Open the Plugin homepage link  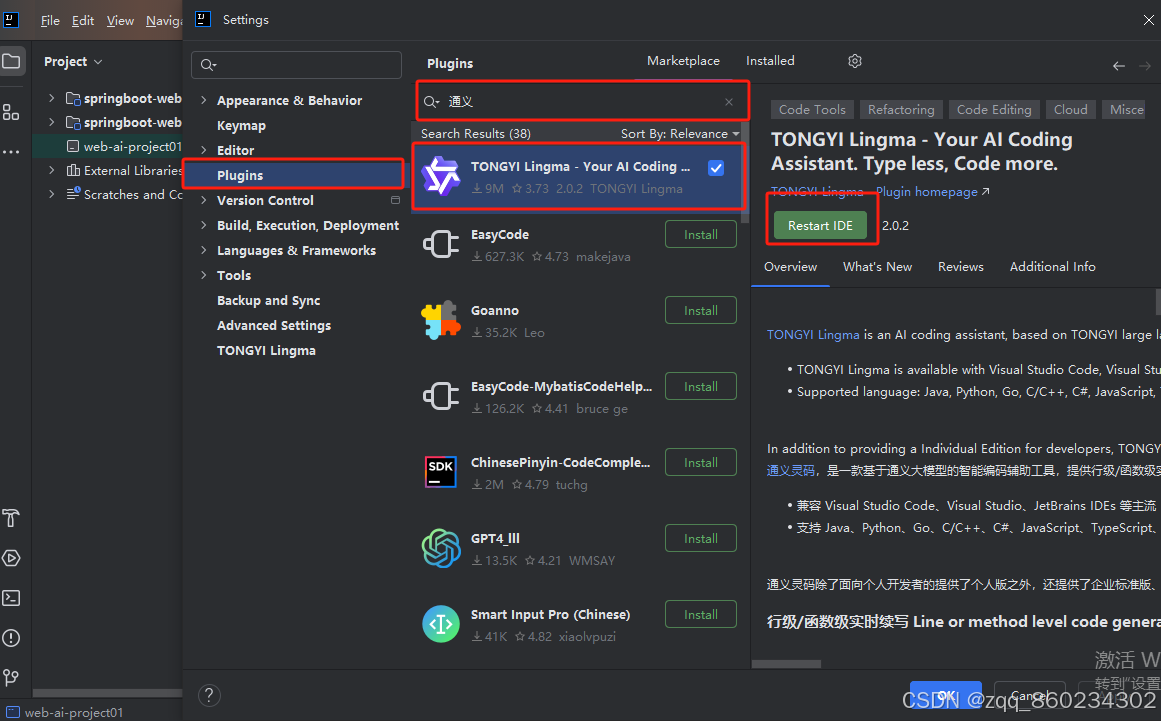[x=933, y=192]
